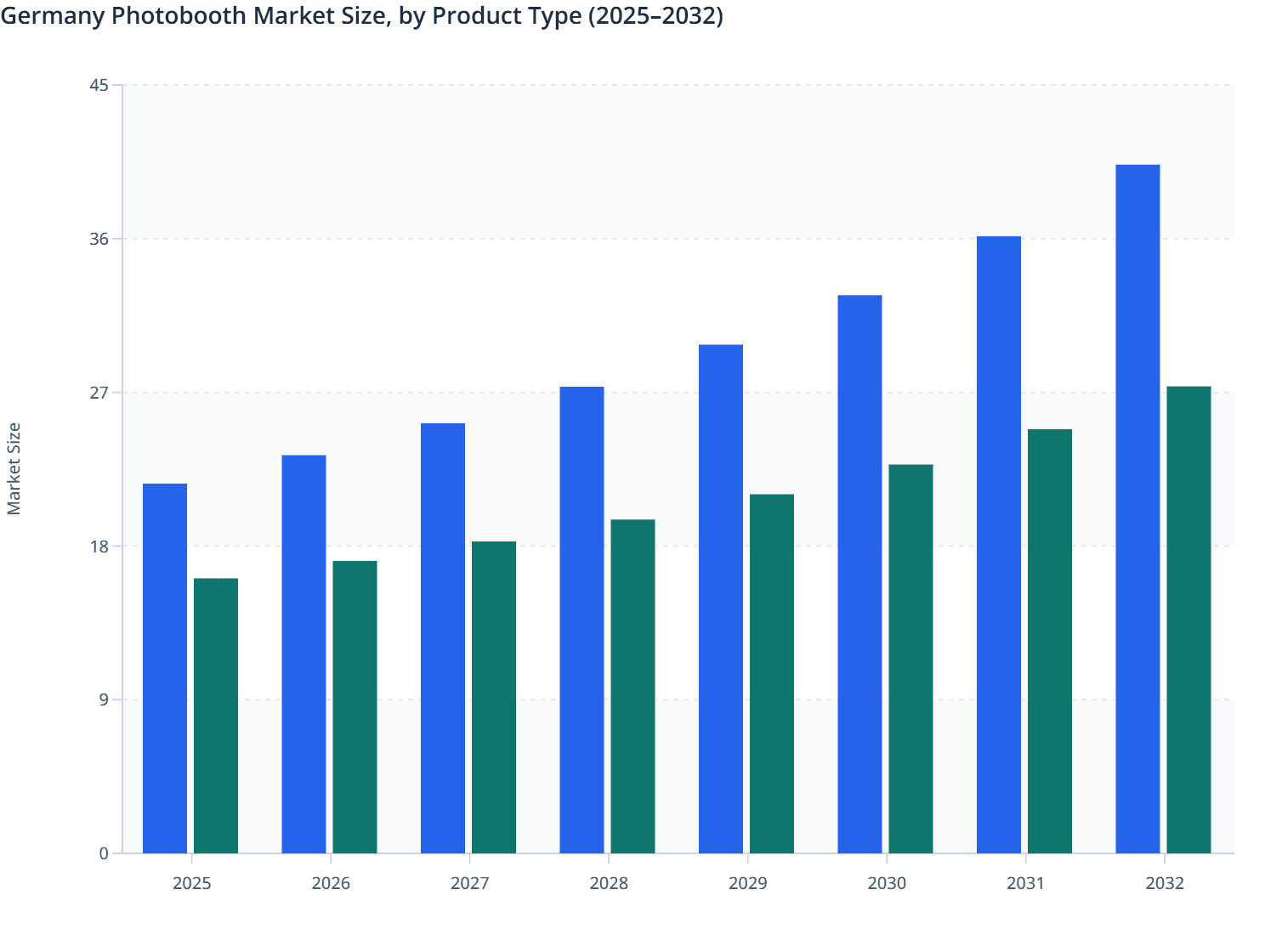The height and width of the screenshot is (952, 1282).
Task: Select the 2025 label on x-axis
Action: 192,884
